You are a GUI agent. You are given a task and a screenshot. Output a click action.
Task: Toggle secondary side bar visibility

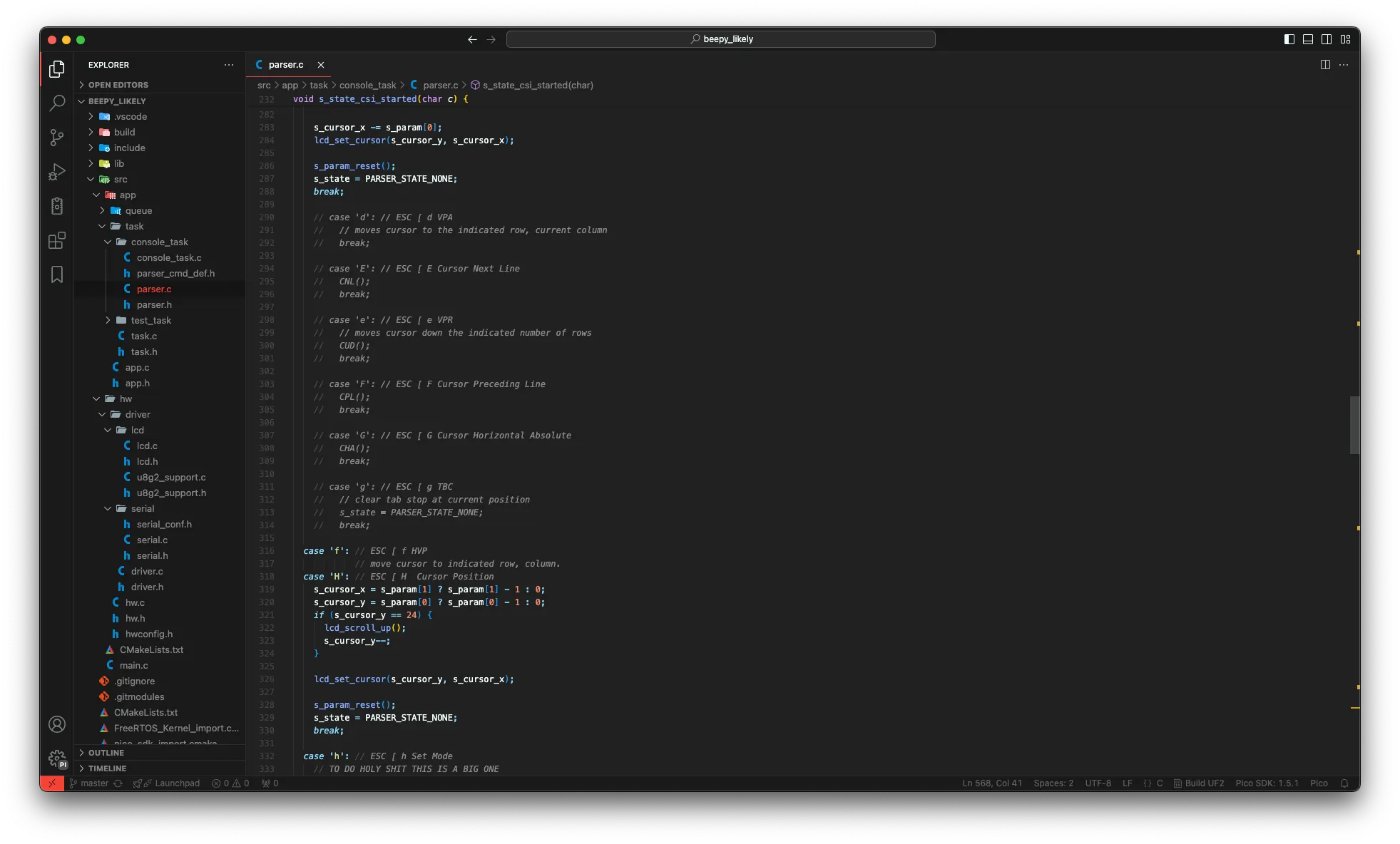1327,39
